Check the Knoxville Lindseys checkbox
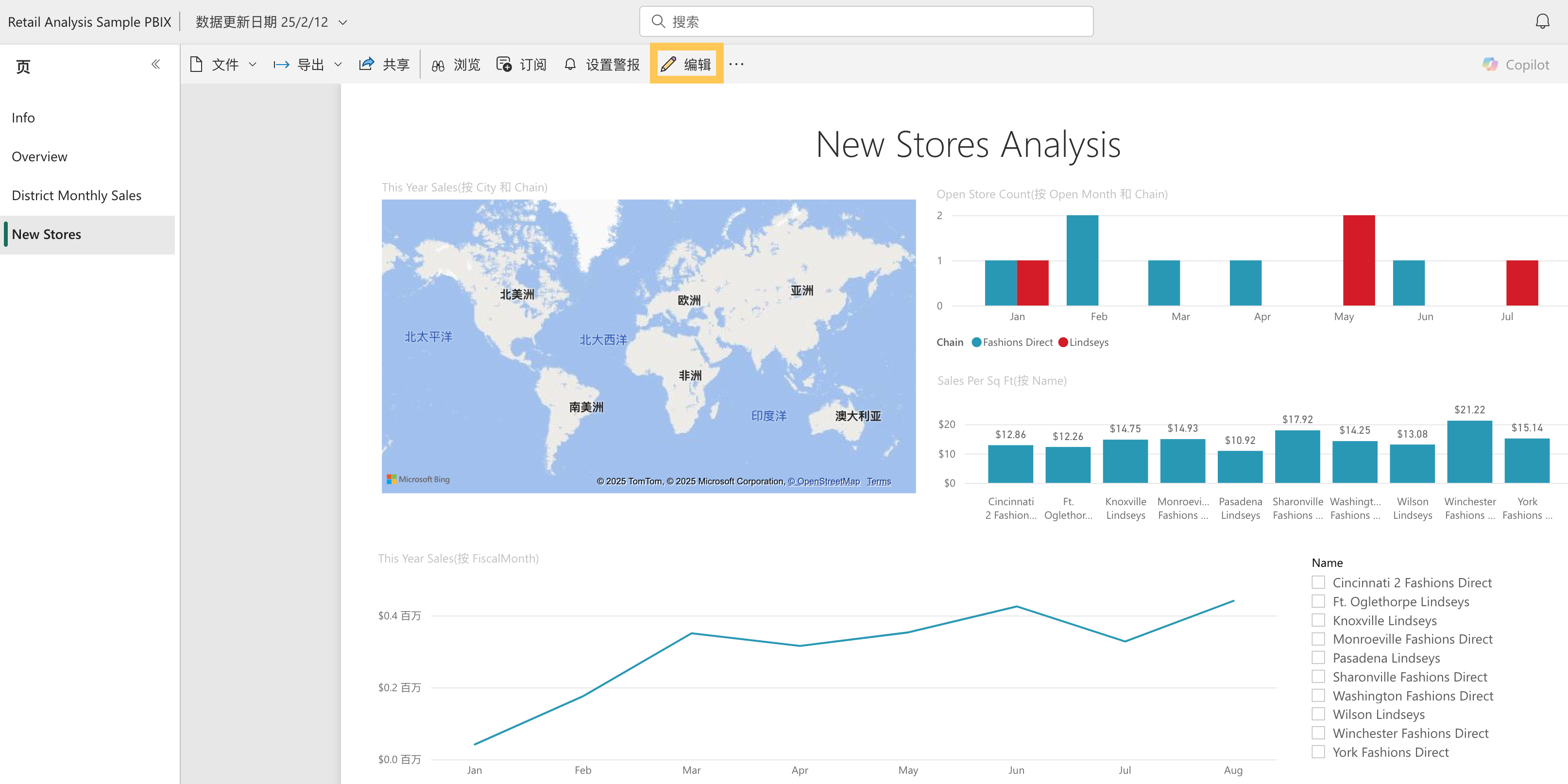Viewport: 1568px width, 784px height. pos(1318,620)
